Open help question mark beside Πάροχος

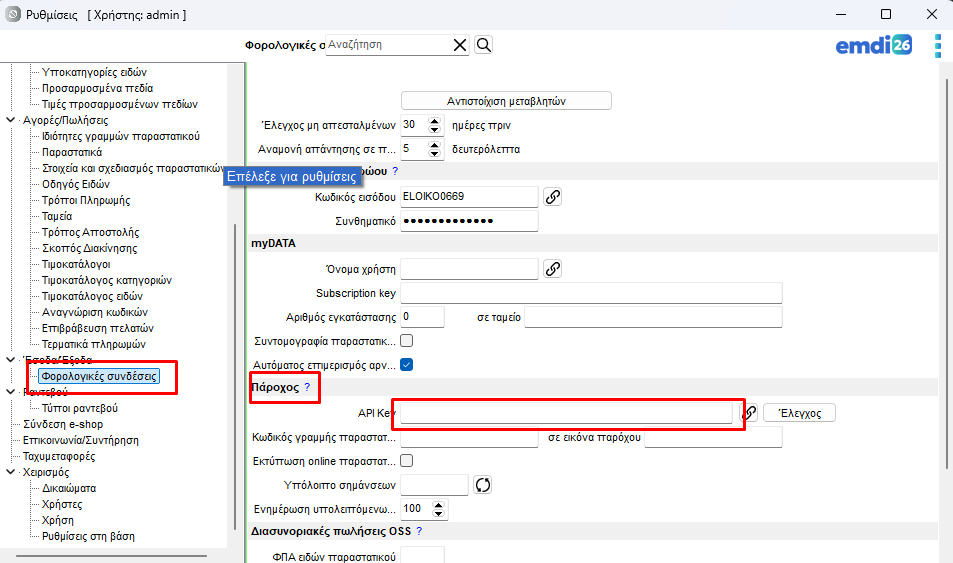(307, 387)
